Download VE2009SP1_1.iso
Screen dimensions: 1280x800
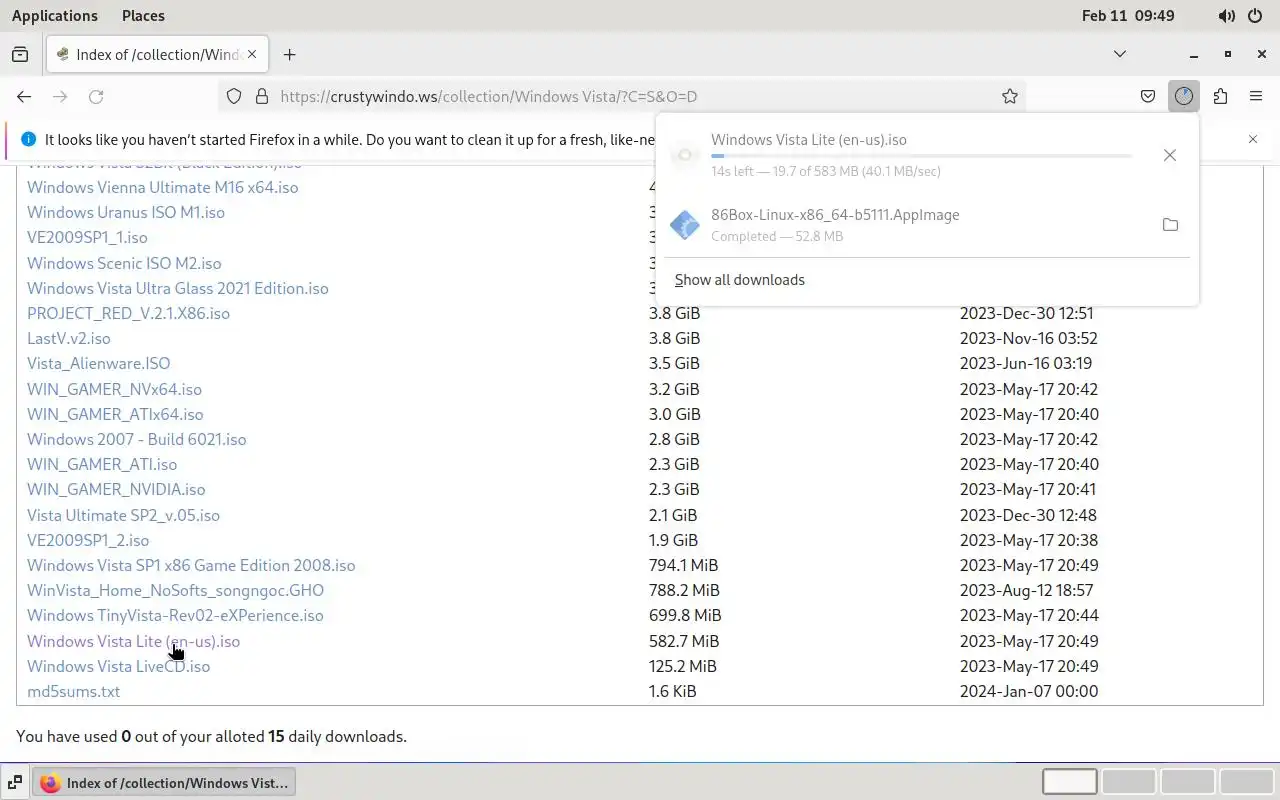coord(87,237)
